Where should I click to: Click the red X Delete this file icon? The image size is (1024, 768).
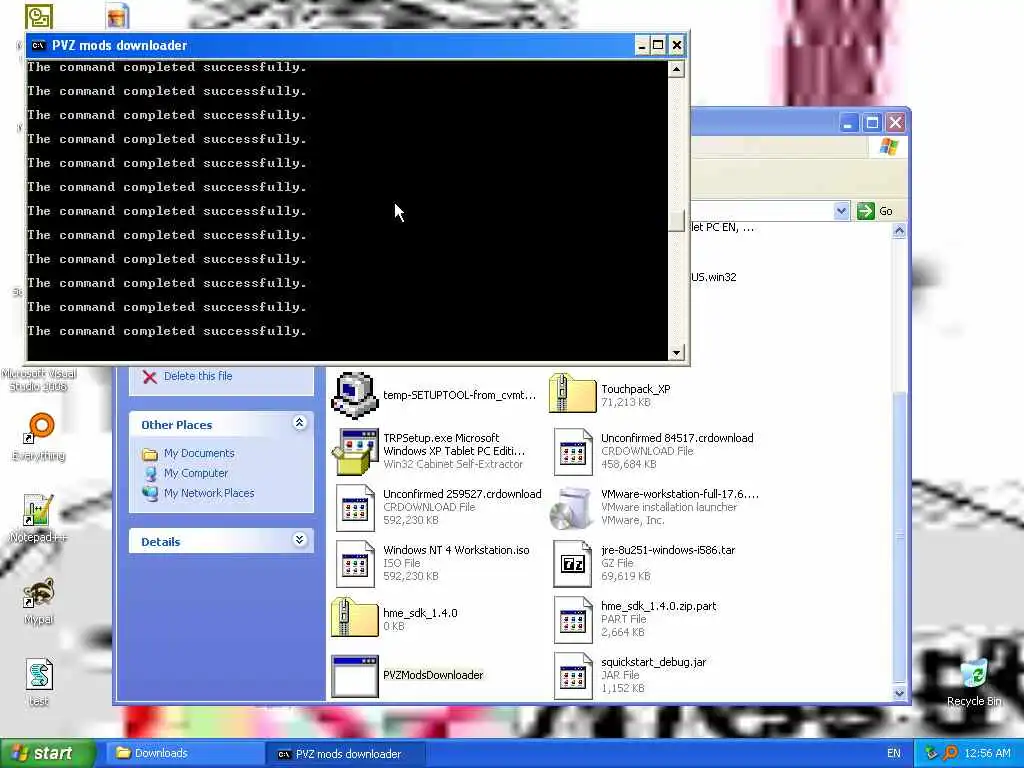tap(150, 377)
